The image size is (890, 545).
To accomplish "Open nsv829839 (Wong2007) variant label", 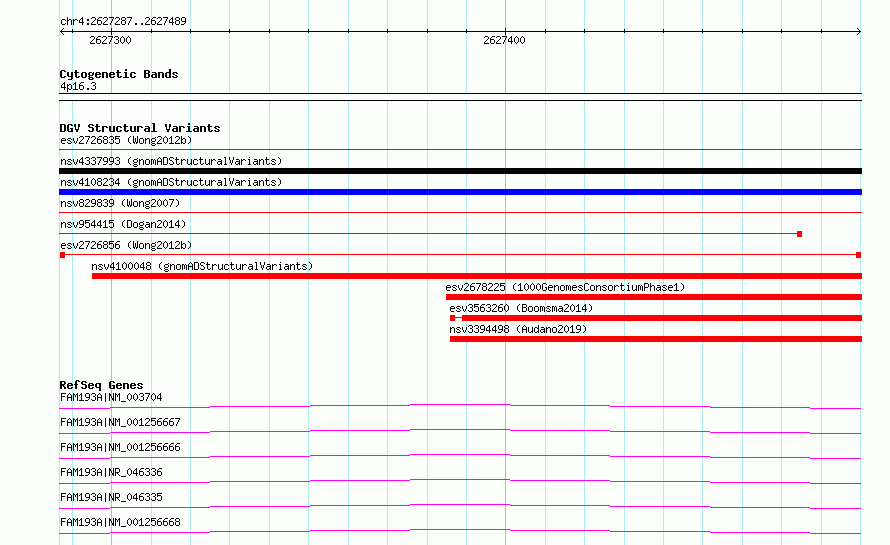I will click(x=120, y=203).
